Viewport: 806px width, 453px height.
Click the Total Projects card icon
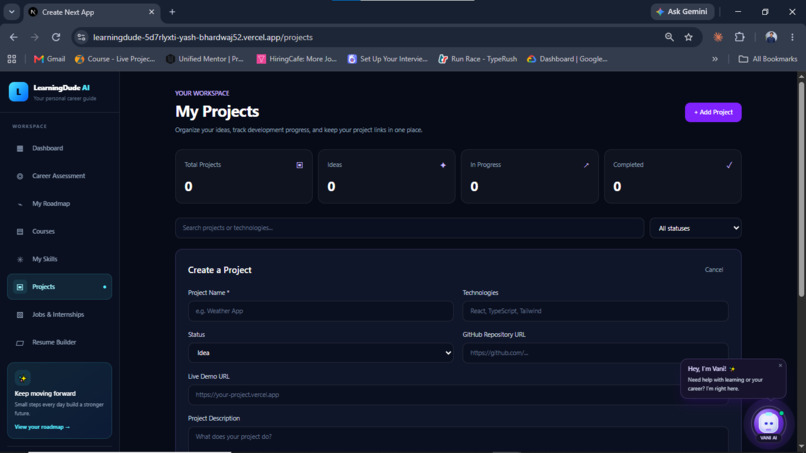(300, 165)
